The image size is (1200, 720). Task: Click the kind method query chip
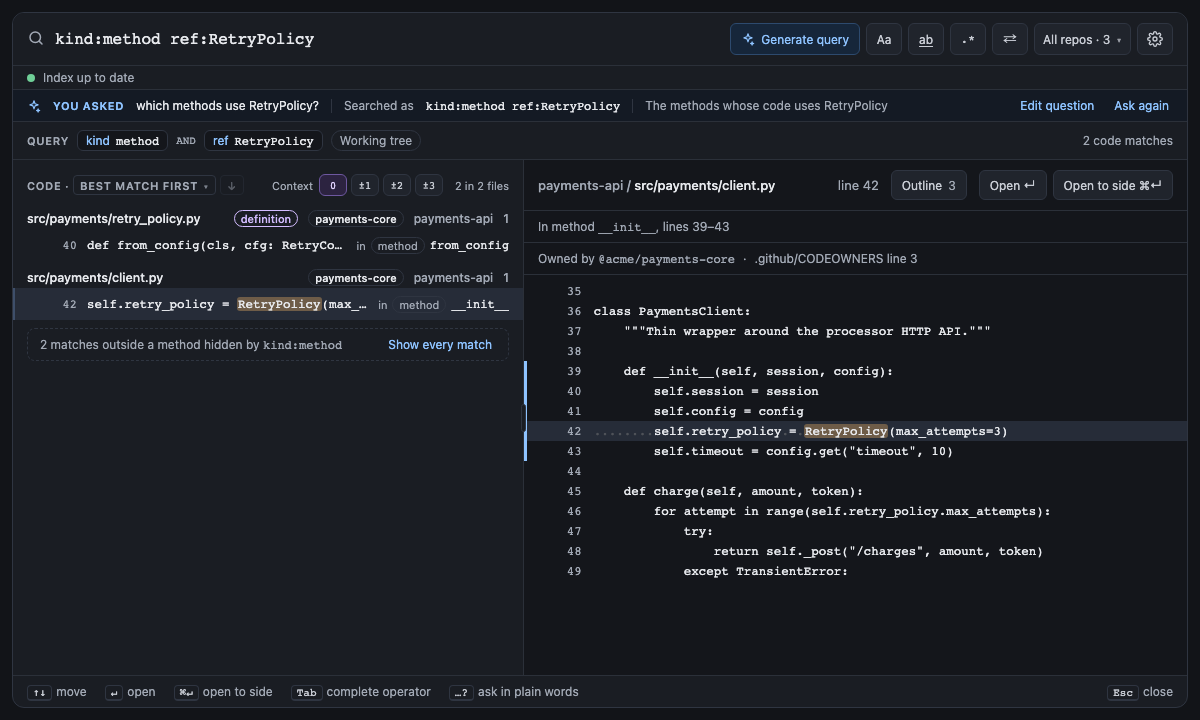tap(122, 141)
